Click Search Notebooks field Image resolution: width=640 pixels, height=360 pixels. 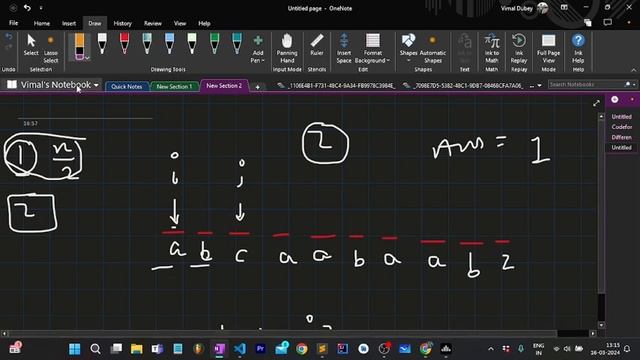587,84
